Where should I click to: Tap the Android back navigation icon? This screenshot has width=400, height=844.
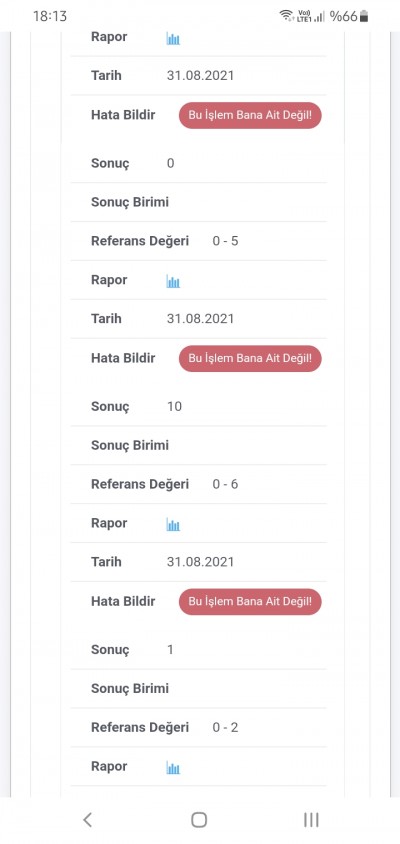pos(87,820)
